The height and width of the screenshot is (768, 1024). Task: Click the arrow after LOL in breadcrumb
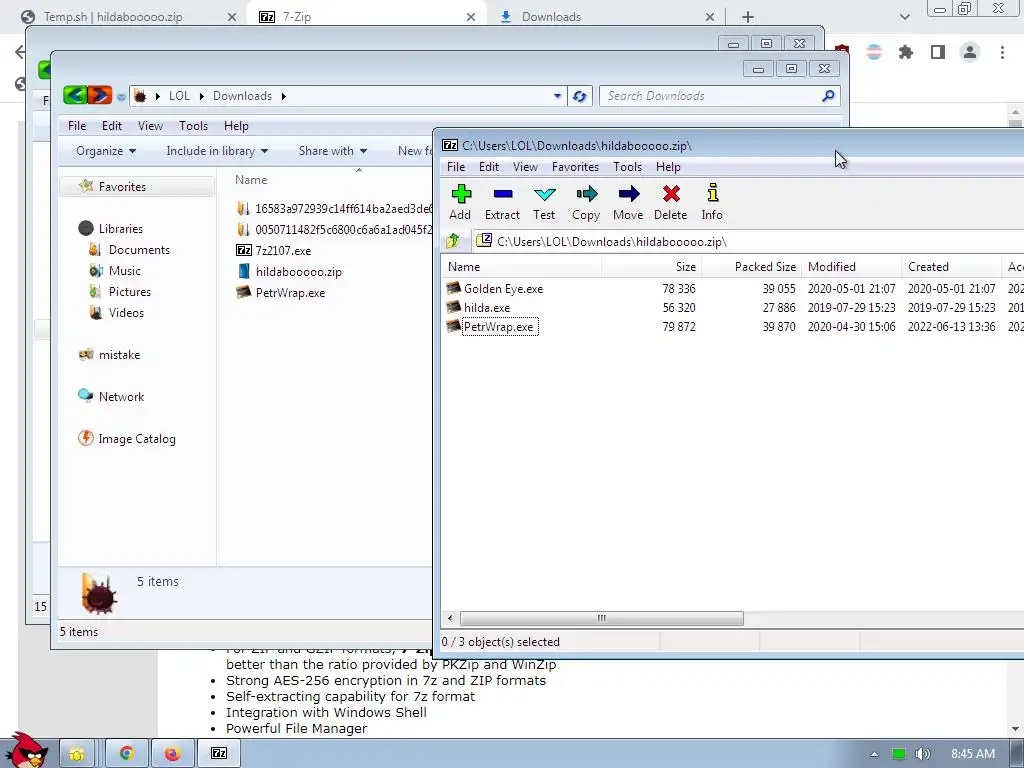tap(201, 96)
